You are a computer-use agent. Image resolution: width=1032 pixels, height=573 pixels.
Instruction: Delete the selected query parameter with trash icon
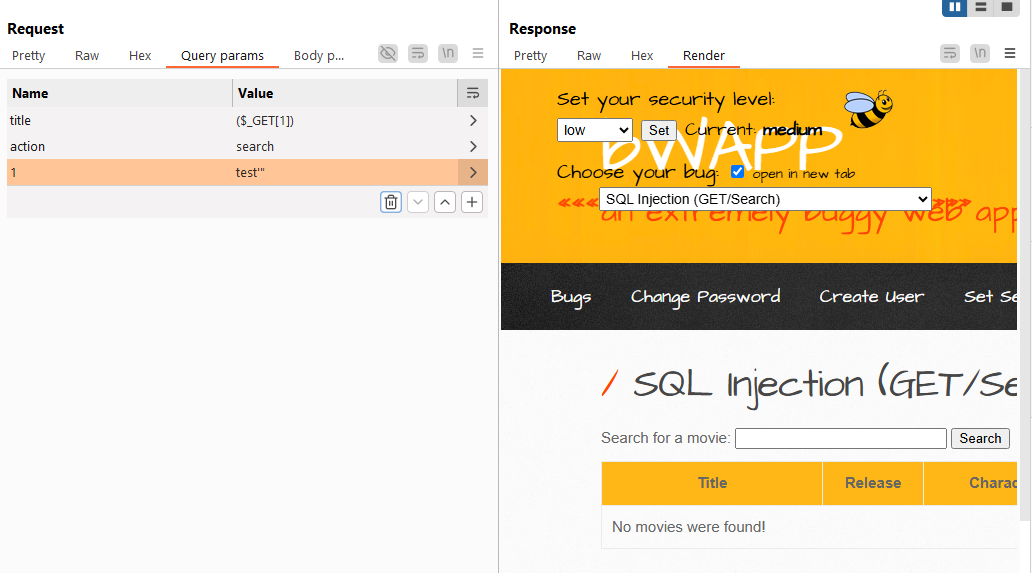click(x=391, y=202)
